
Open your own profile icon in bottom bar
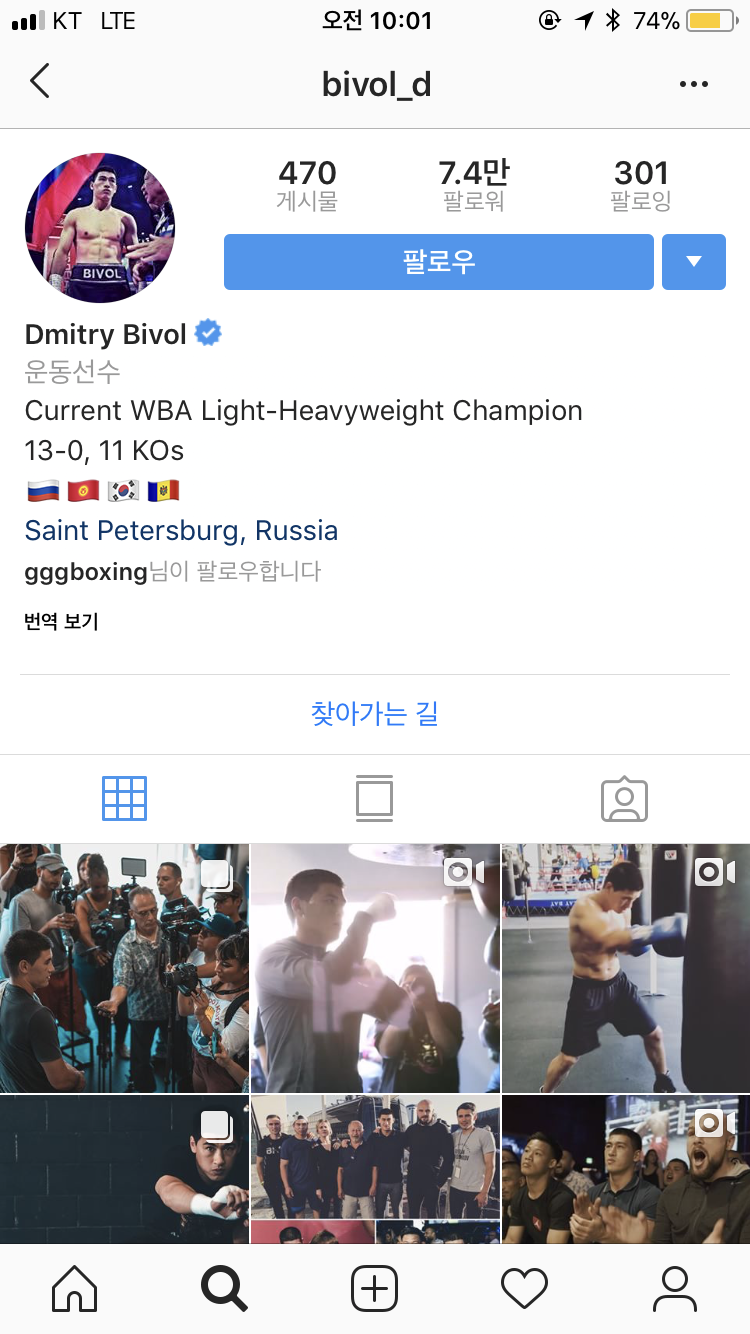pos(675,1288)
